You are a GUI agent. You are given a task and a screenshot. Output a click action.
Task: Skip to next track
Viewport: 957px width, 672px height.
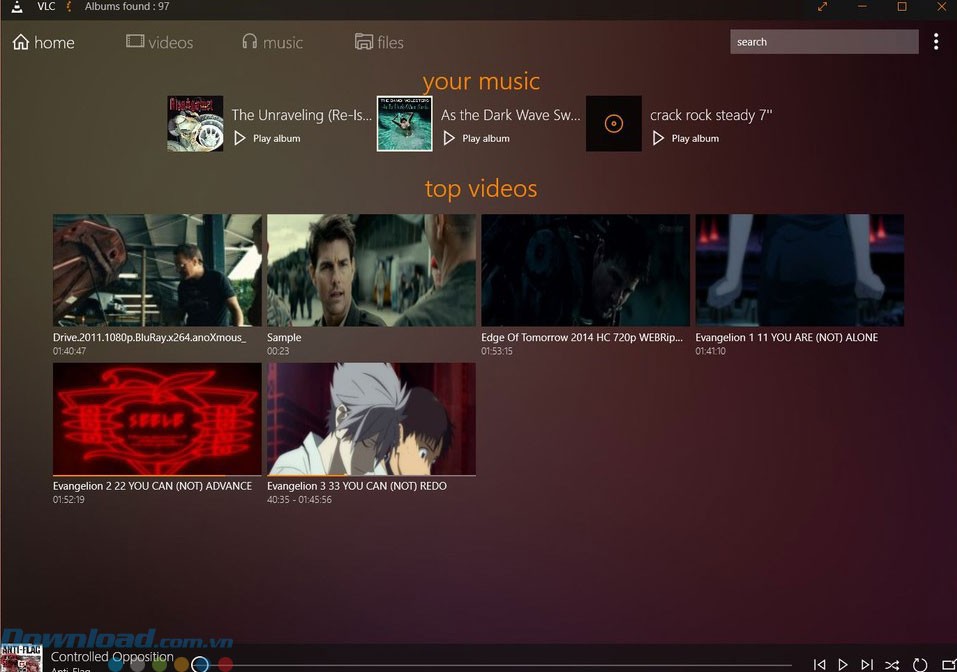[x=867, y=664]
